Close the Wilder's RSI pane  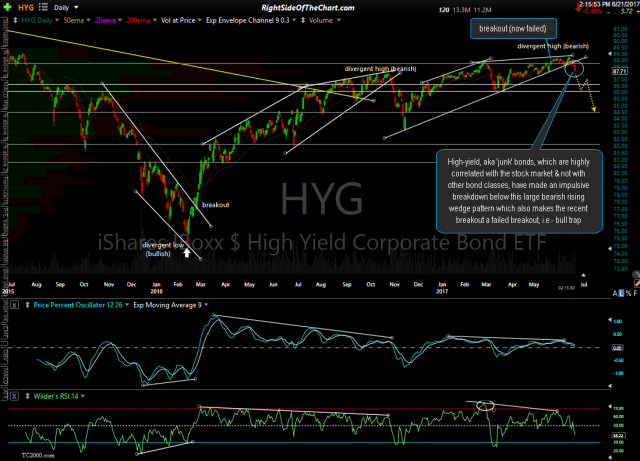14,396
